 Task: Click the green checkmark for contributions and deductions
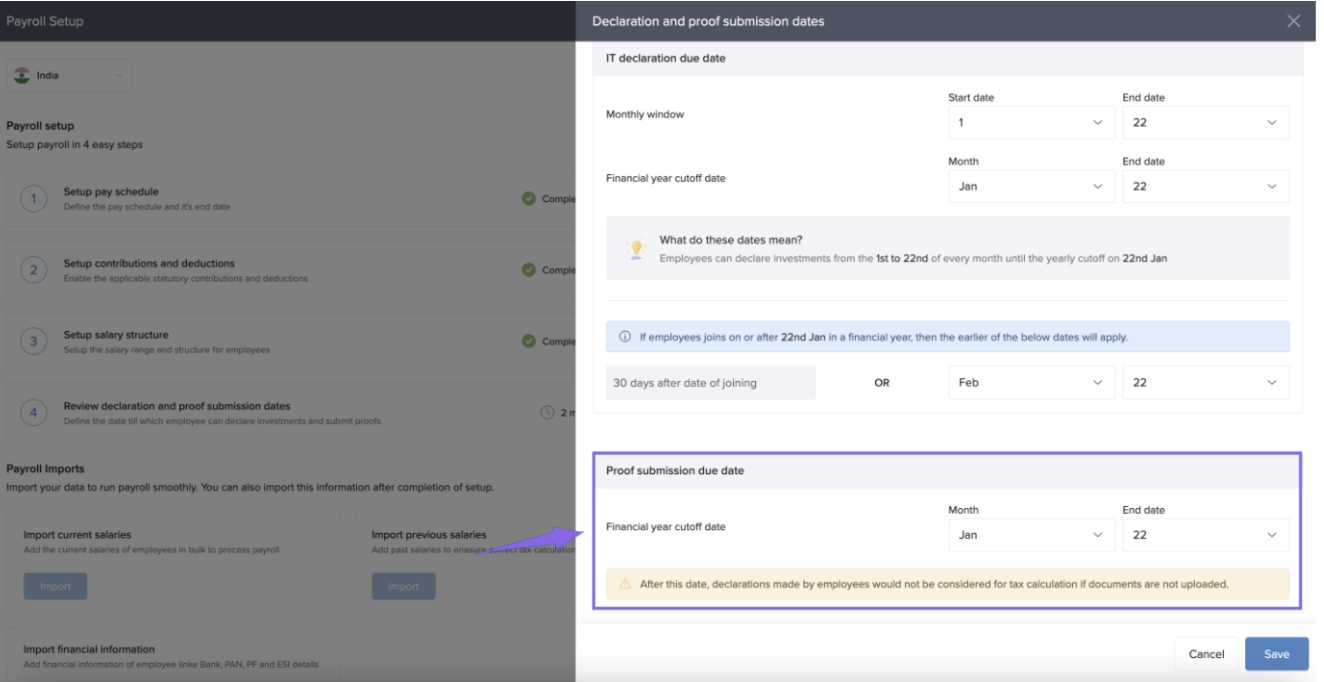click(528, 270)
